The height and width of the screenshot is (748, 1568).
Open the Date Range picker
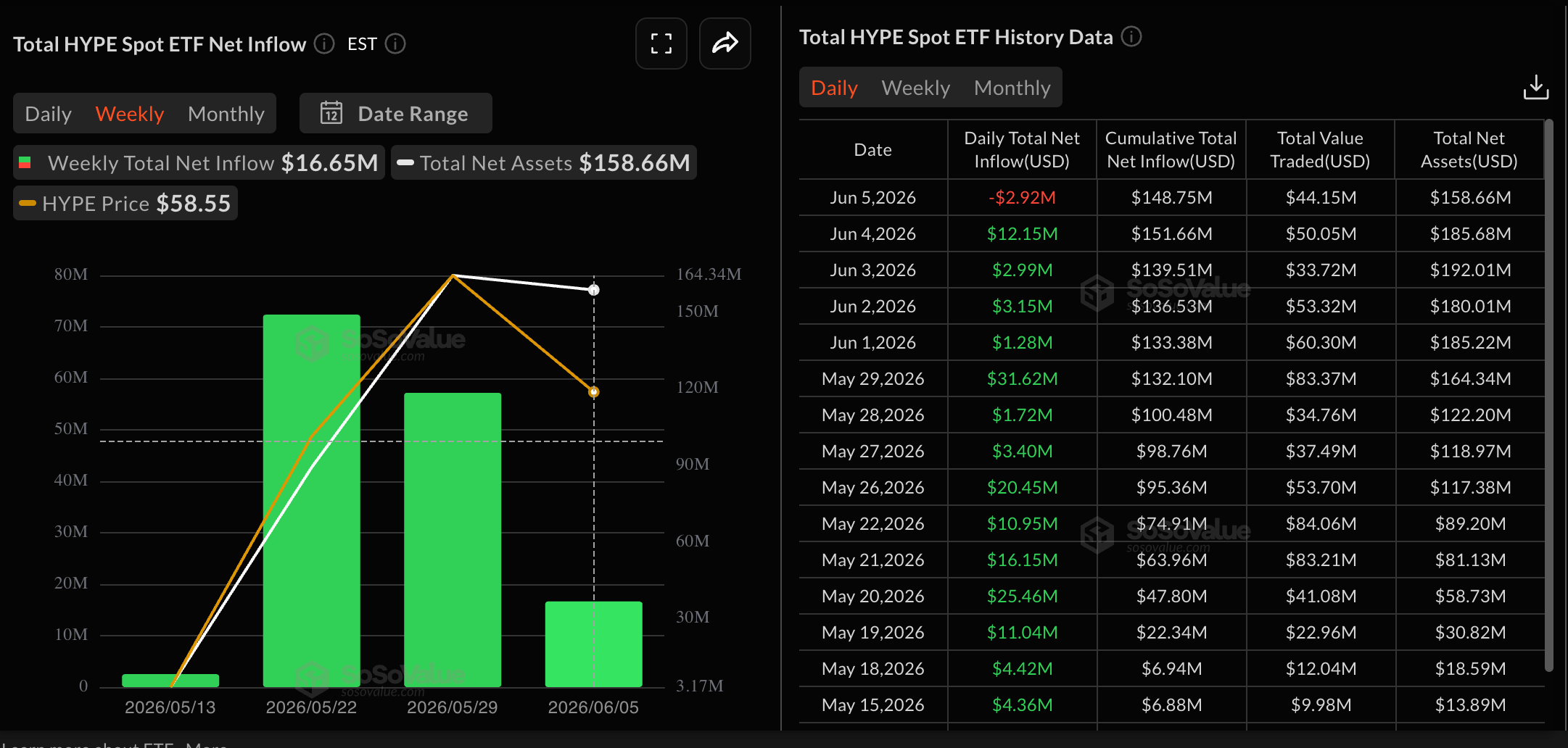396,113
